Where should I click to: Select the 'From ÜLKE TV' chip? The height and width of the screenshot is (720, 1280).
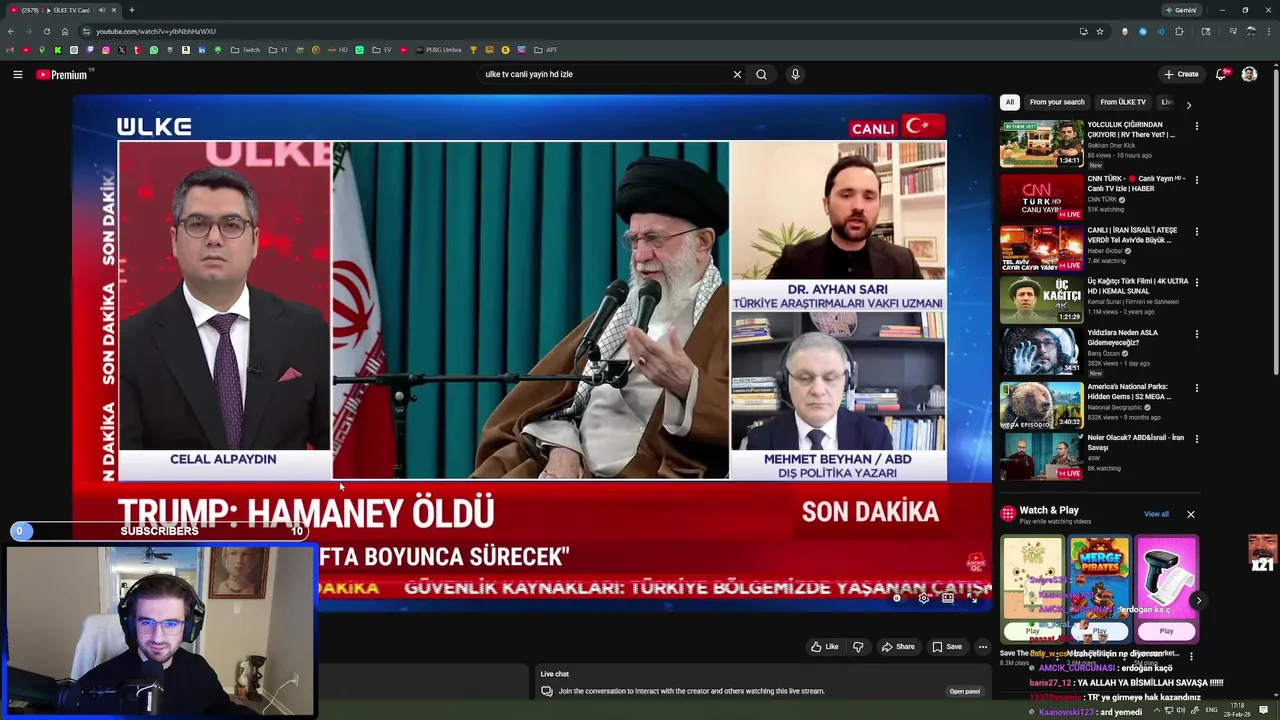pyautogui.click(x=1123, y=102)
